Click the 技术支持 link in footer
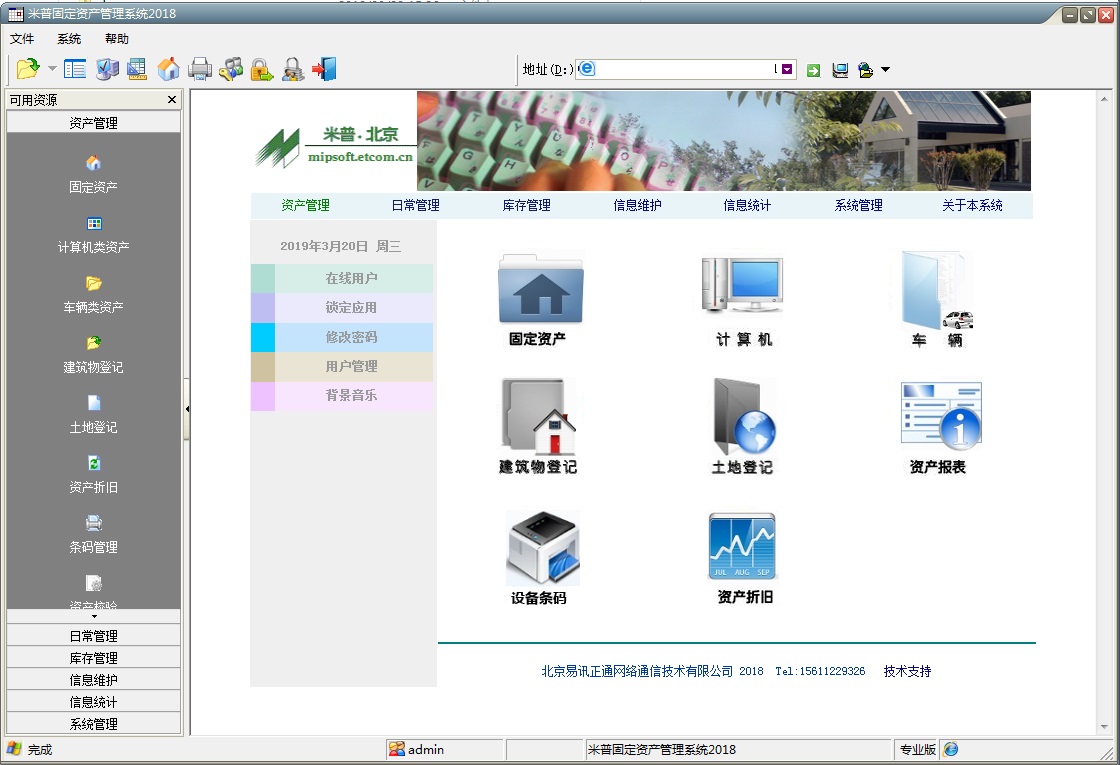This screenshot has width=1120, height=765. click(907, 671)
